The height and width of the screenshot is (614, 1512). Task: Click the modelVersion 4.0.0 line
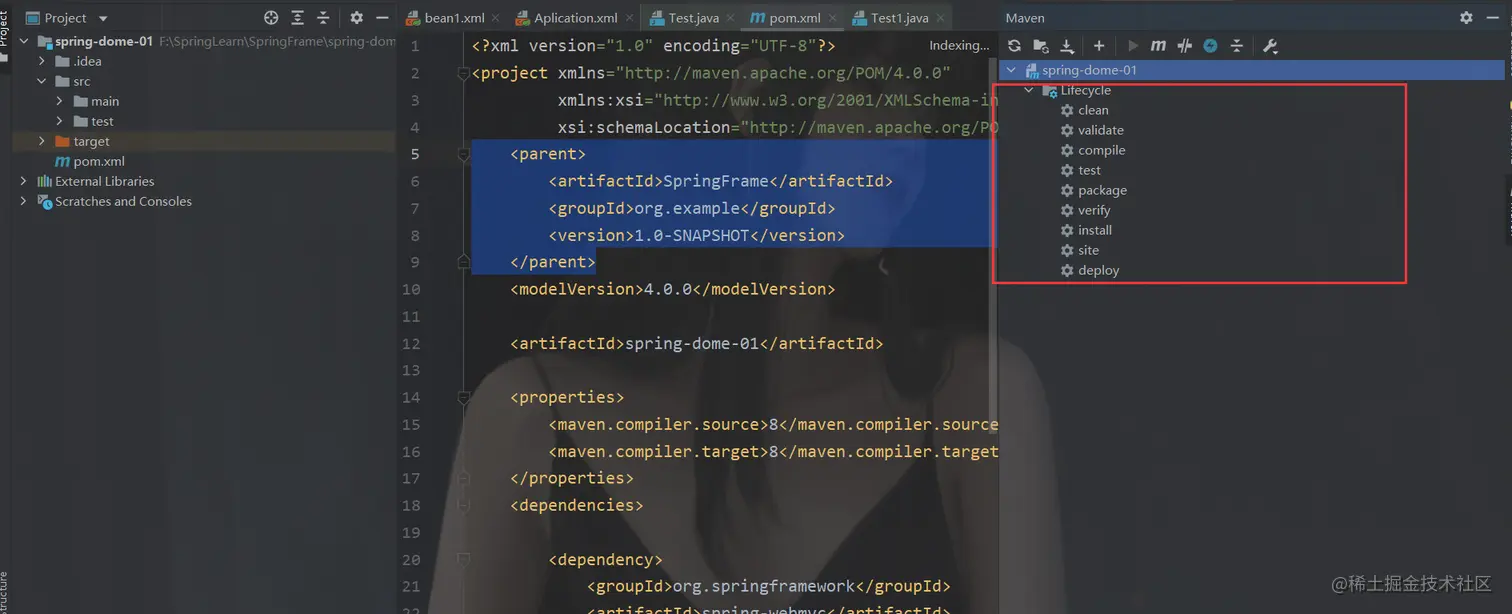click(672, 289)
